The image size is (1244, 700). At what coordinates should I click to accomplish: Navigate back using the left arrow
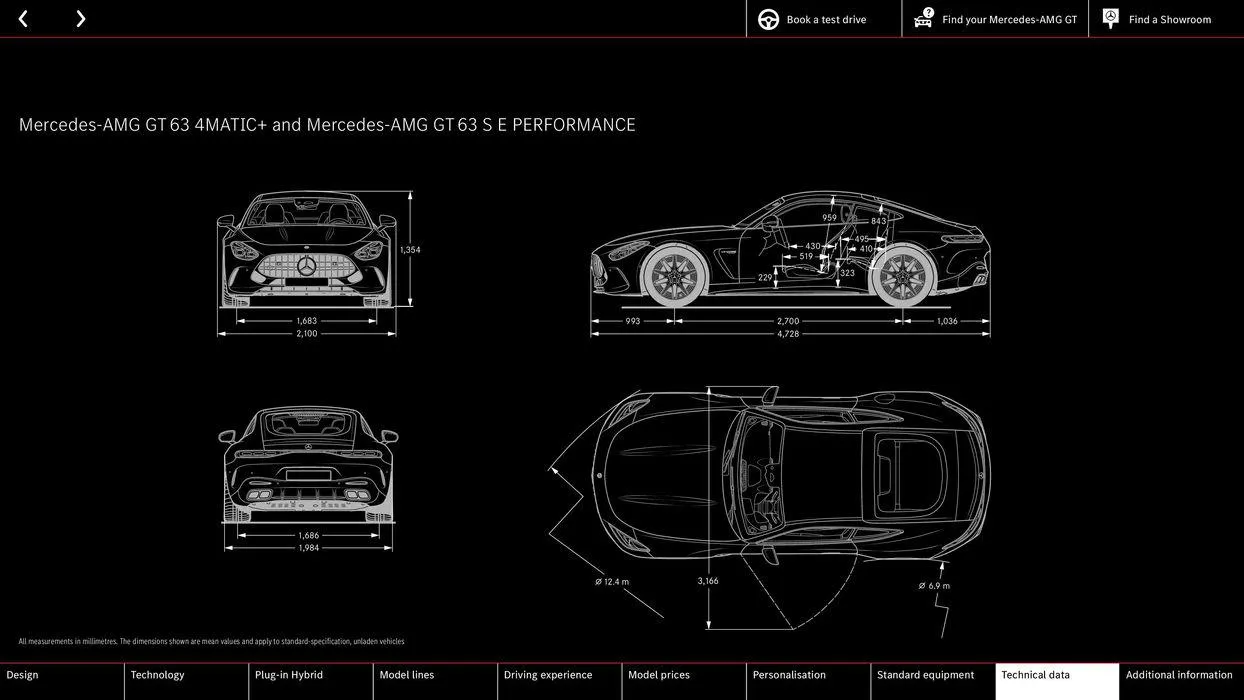(22, 18)
